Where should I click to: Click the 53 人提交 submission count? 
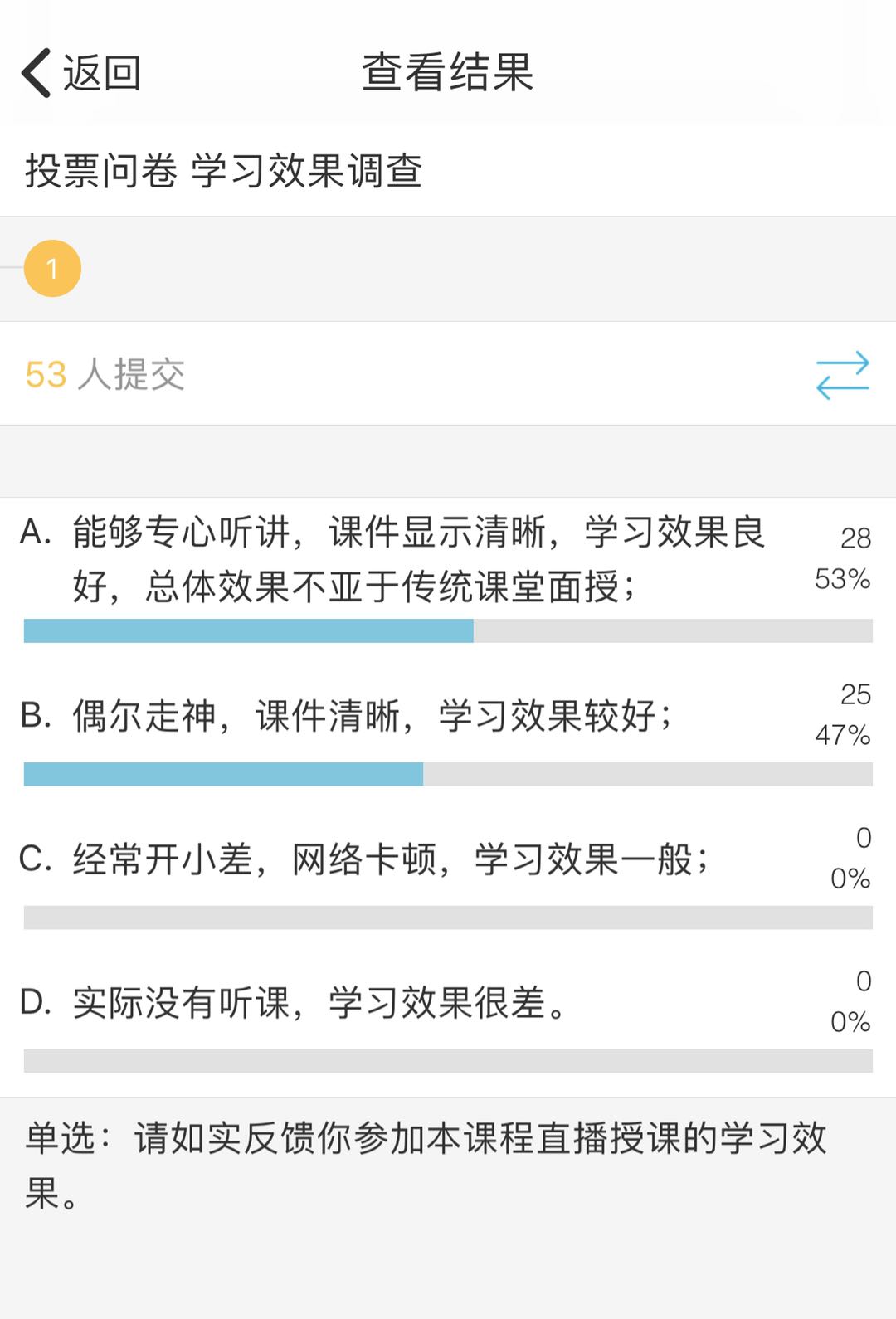coord(105,375)
